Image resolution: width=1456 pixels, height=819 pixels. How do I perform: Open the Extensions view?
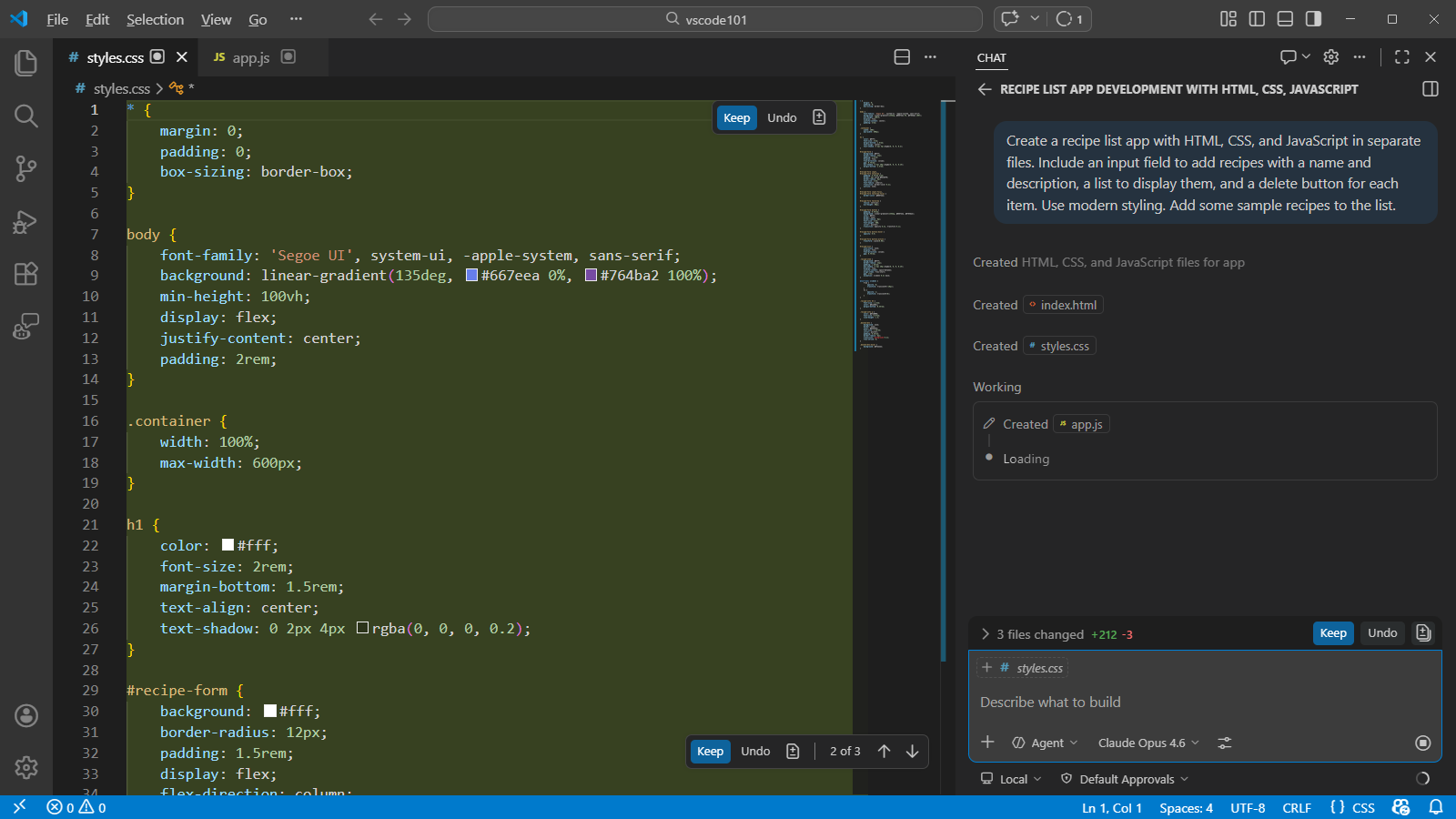tap(25, 273)
